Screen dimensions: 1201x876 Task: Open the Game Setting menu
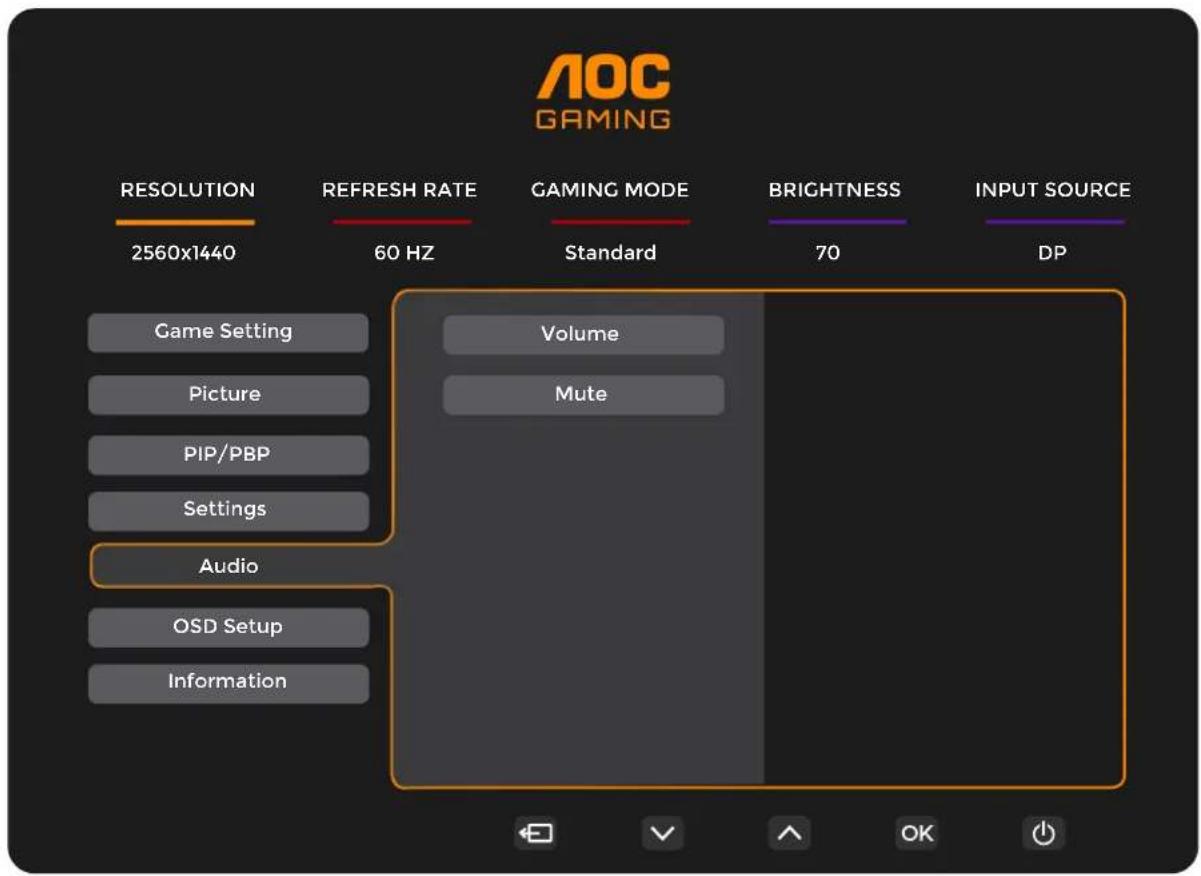[228, 332]
